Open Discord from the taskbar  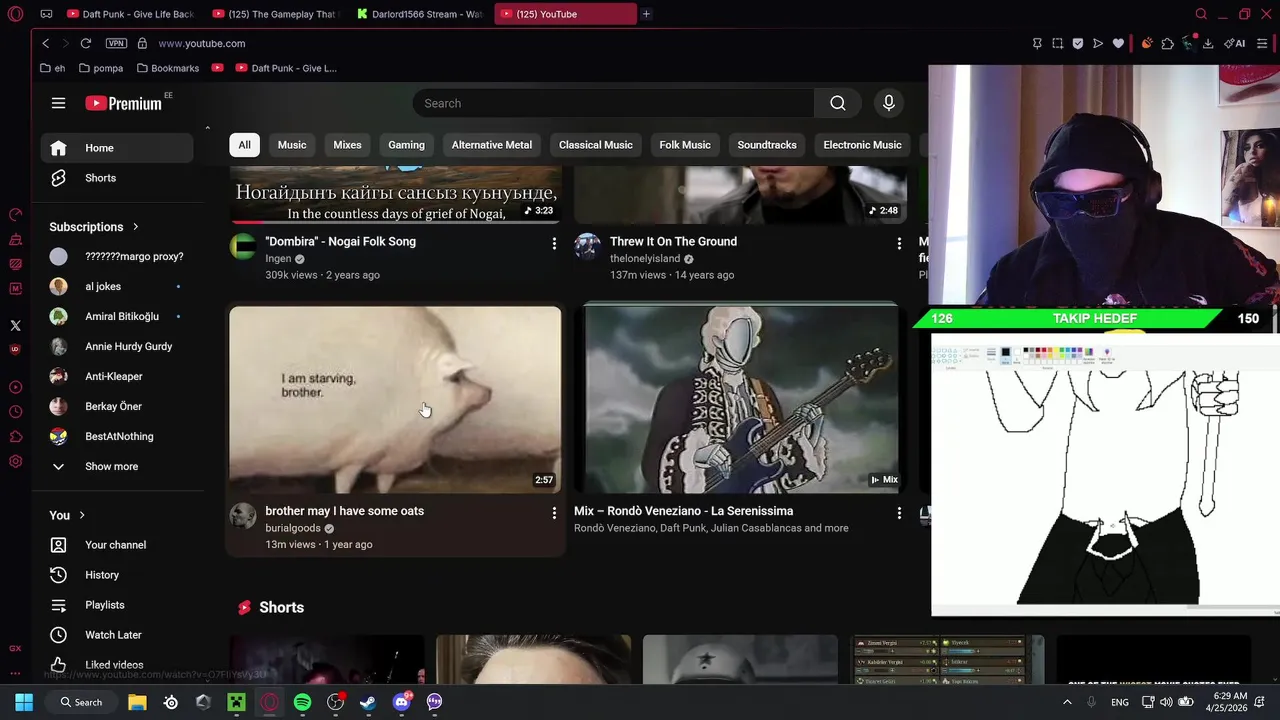pyautogui.click(x=402, y=702)
